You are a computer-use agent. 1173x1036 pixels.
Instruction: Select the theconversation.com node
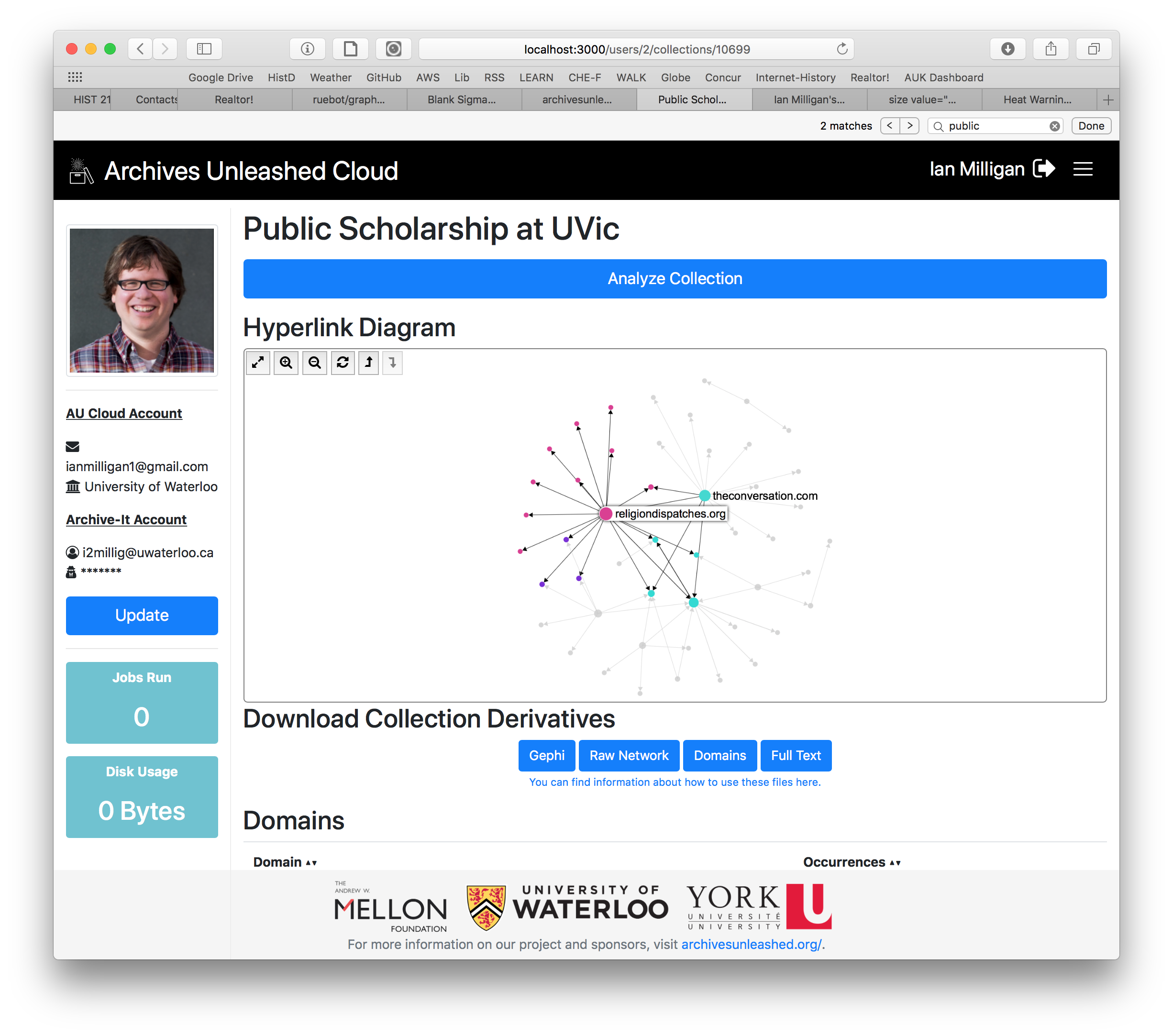(x=704, y=496)
